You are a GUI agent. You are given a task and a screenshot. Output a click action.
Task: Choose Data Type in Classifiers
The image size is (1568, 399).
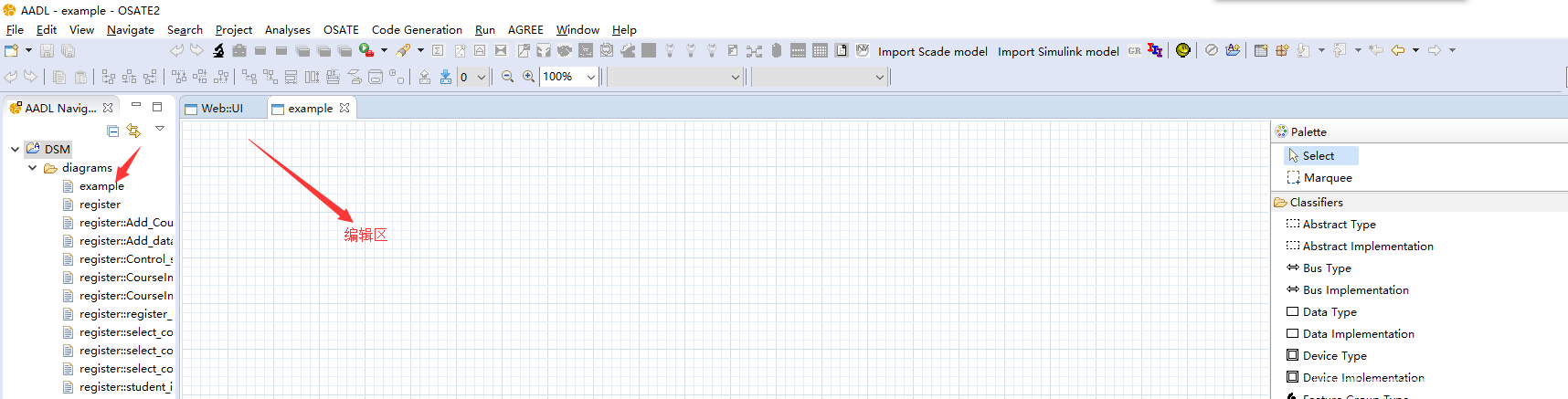(x=1321, y=312)
